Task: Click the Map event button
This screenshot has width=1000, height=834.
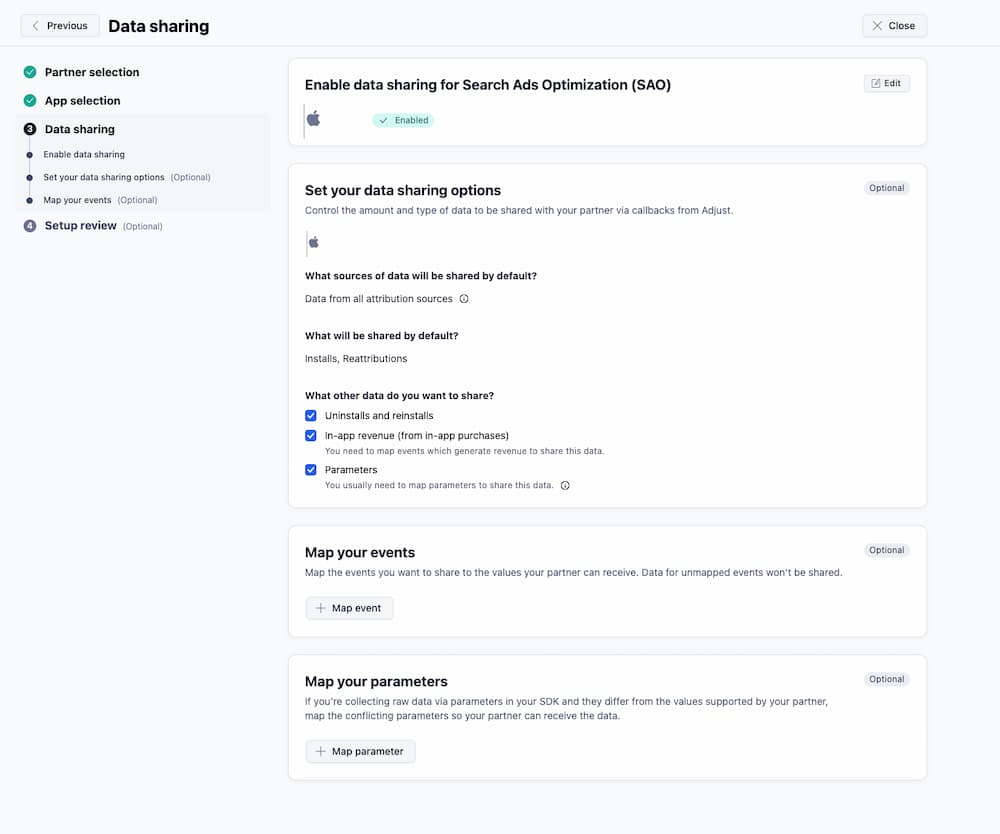Action: click(349, 607)
